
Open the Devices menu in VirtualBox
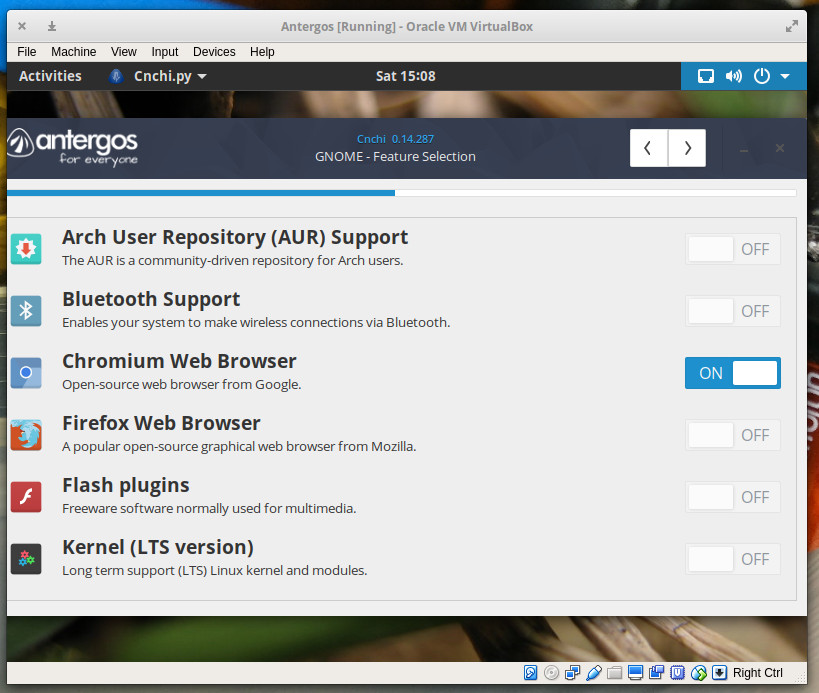click(214, 52)
